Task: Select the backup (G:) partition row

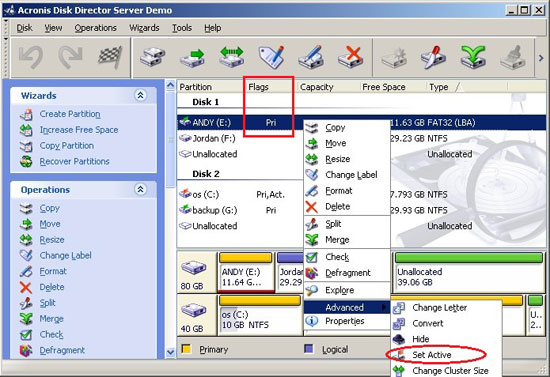Action: pyautogui.click(x=240, y=210)
